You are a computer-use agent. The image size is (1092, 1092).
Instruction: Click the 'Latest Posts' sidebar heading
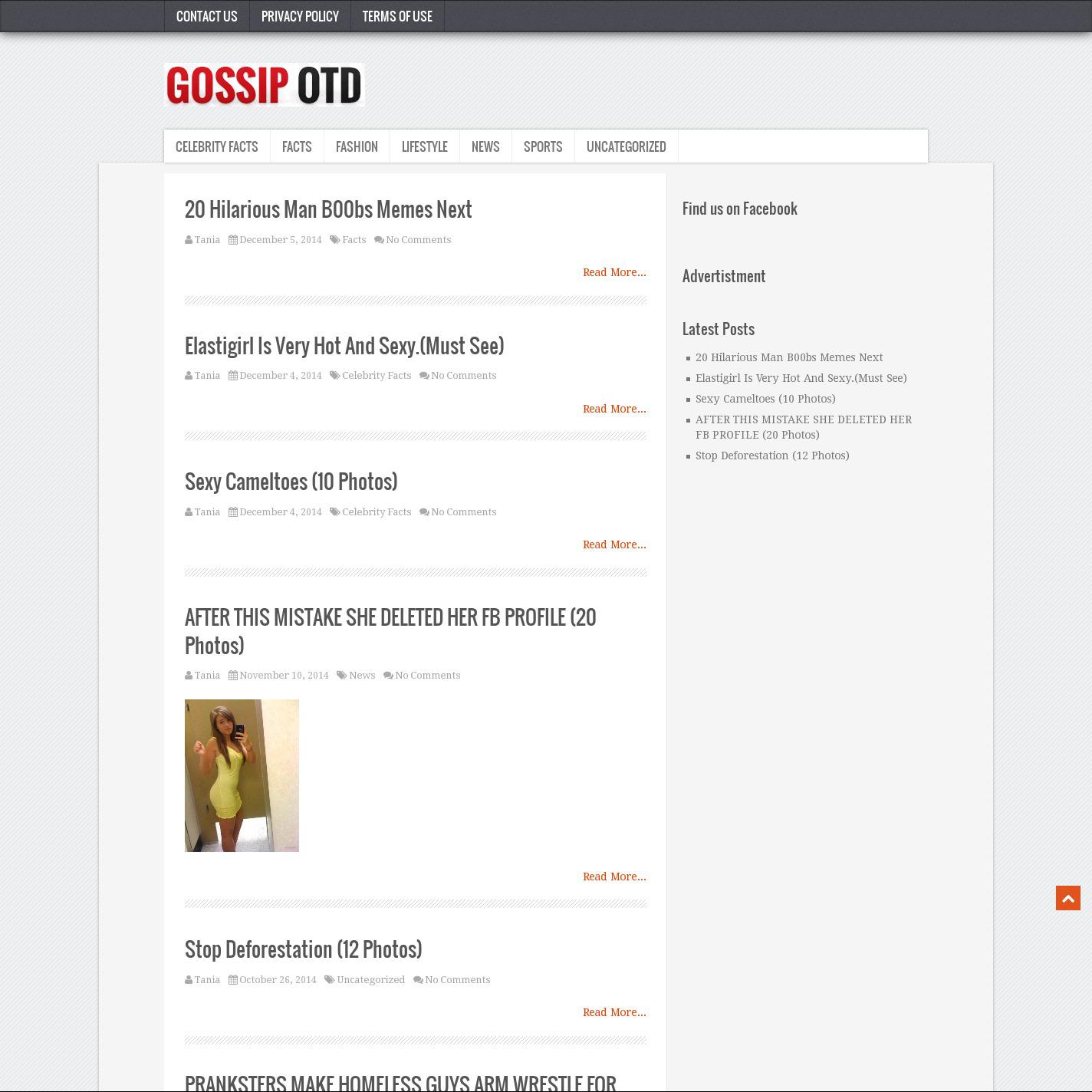point(719,329)
